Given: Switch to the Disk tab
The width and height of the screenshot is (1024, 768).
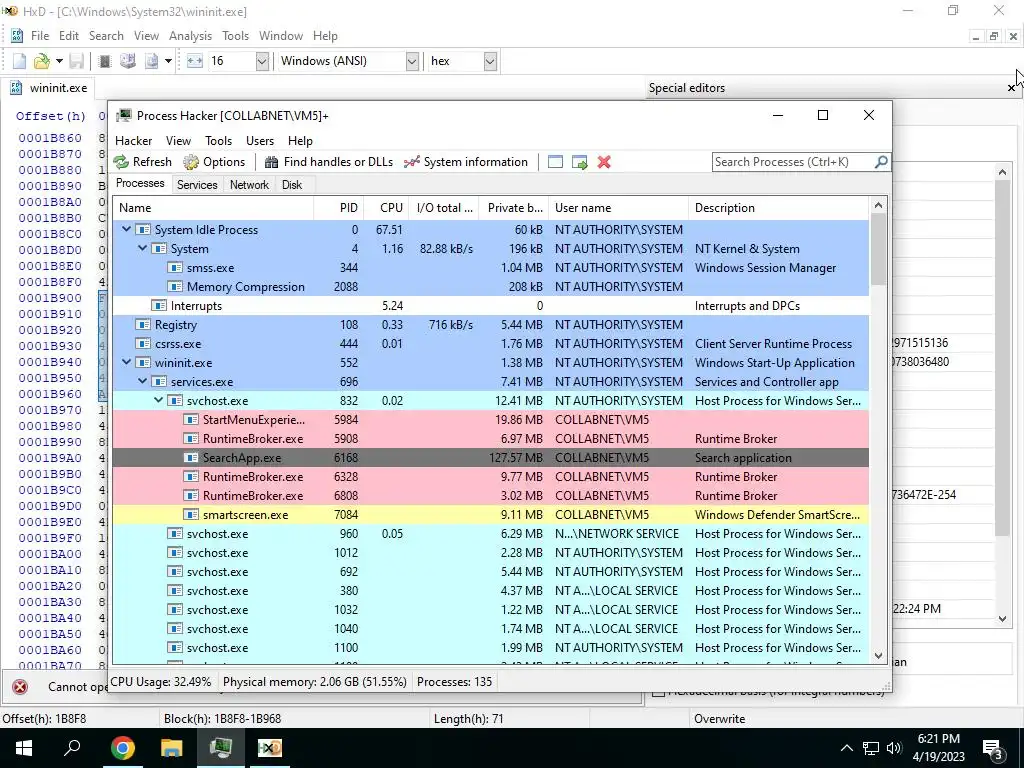Looking at the screenshot, I should pos(292,185).
